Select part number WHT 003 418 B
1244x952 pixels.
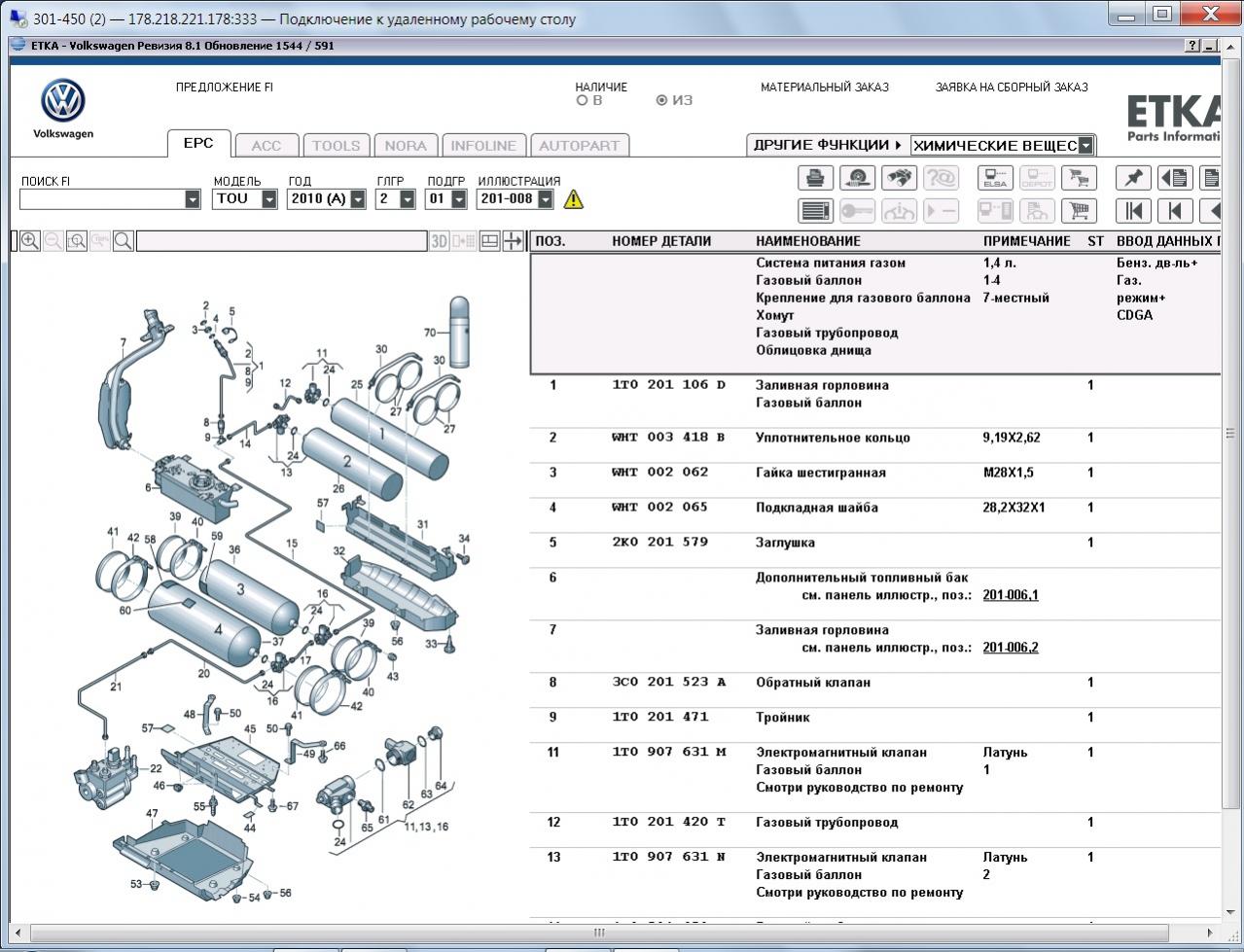pyautogui.click(x=668, y=438)
